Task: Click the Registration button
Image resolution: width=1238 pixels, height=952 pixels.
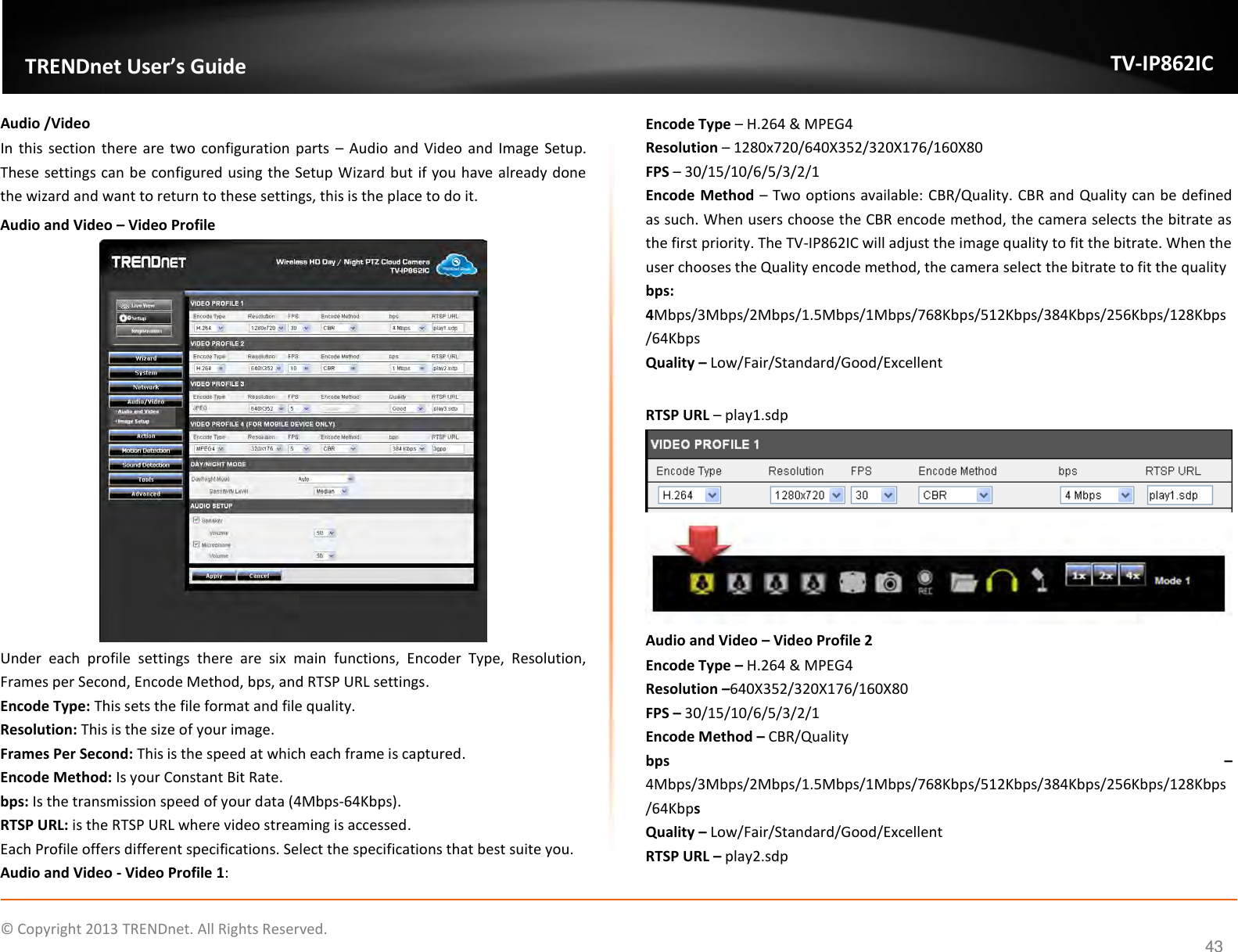Action: tap(143, 331)
